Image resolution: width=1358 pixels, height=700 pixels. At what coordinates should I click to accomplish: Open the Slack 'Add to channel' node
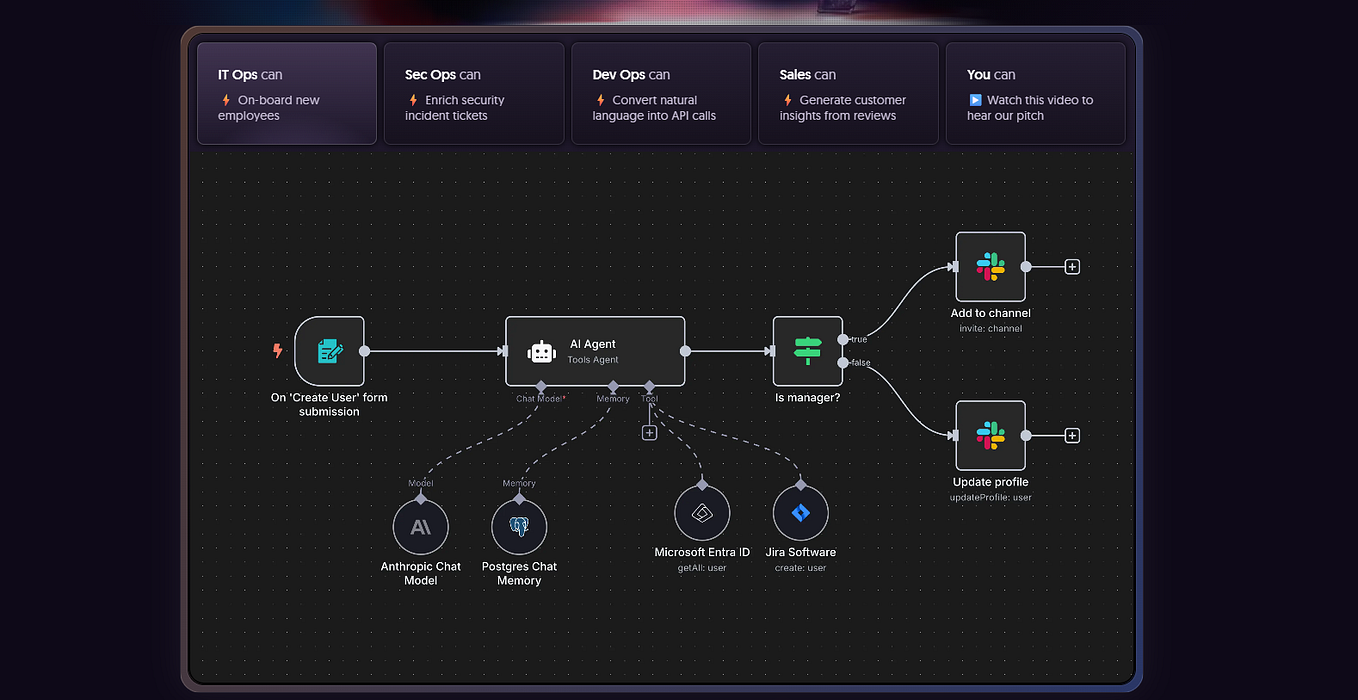point(990,267)
